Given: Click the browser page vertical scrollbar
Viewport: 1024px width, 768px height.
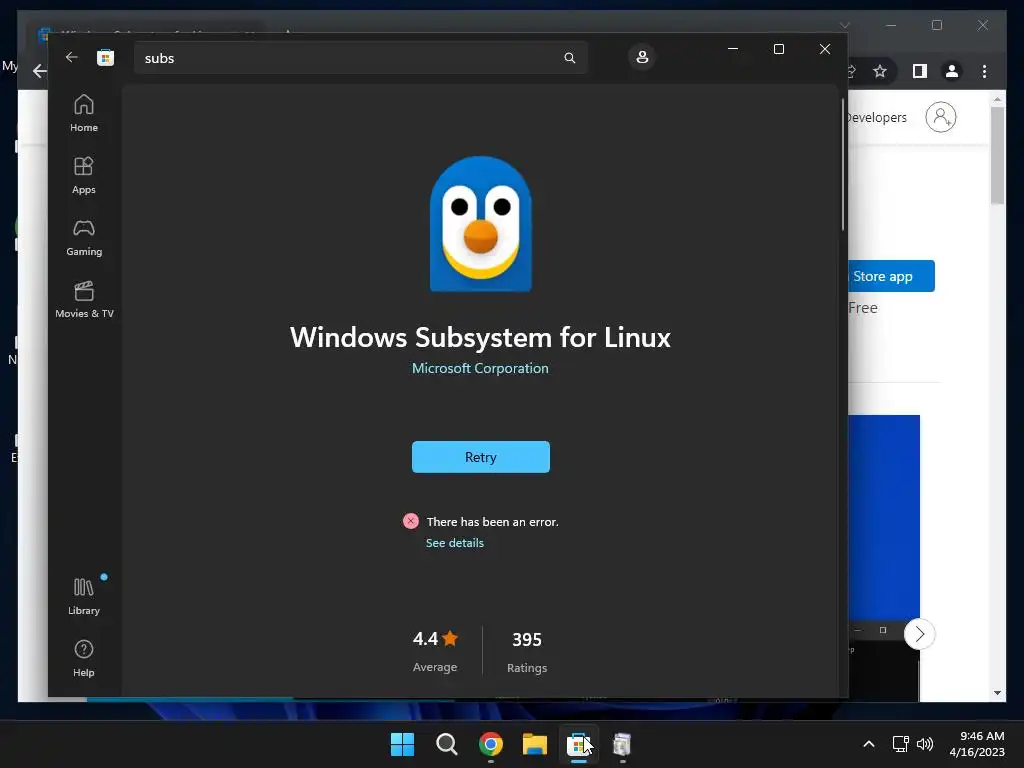Looking at the screenshot, I should point(997,155).
